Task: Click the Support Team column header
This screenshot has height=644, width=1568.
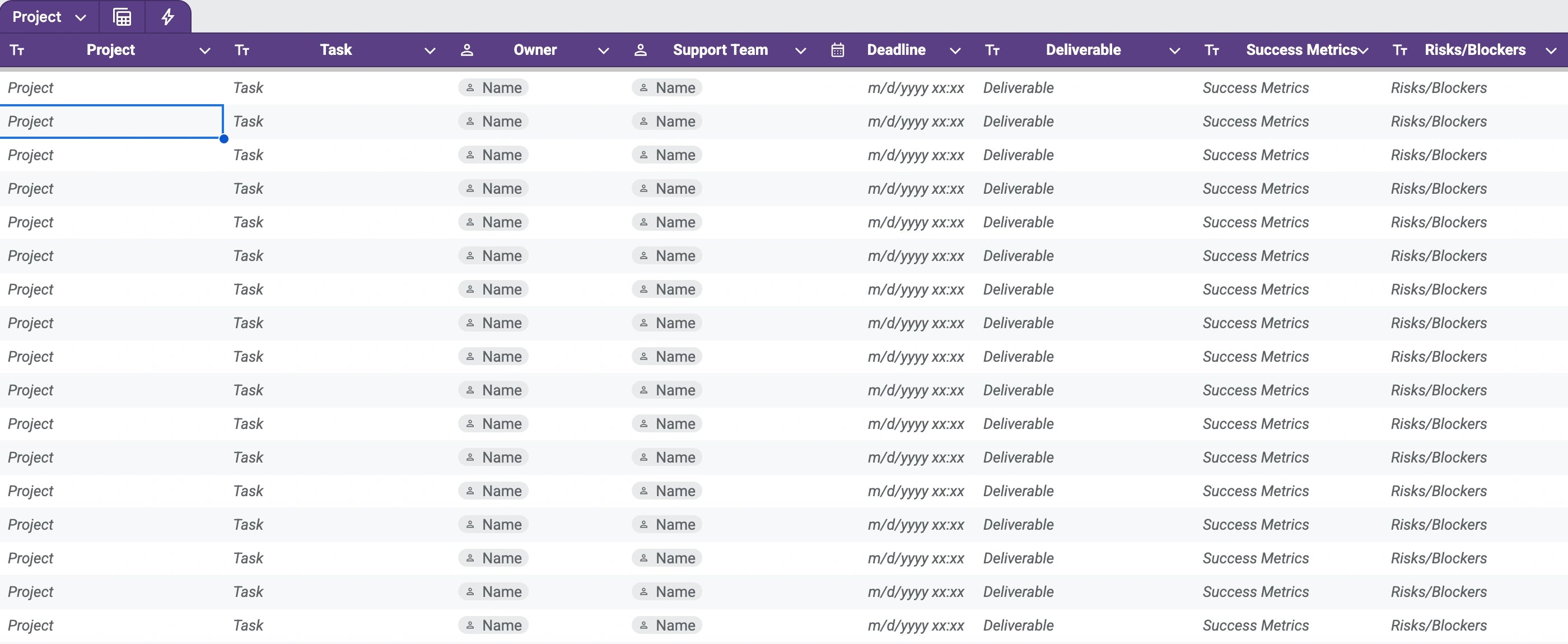Action: [x=720, y=50]
